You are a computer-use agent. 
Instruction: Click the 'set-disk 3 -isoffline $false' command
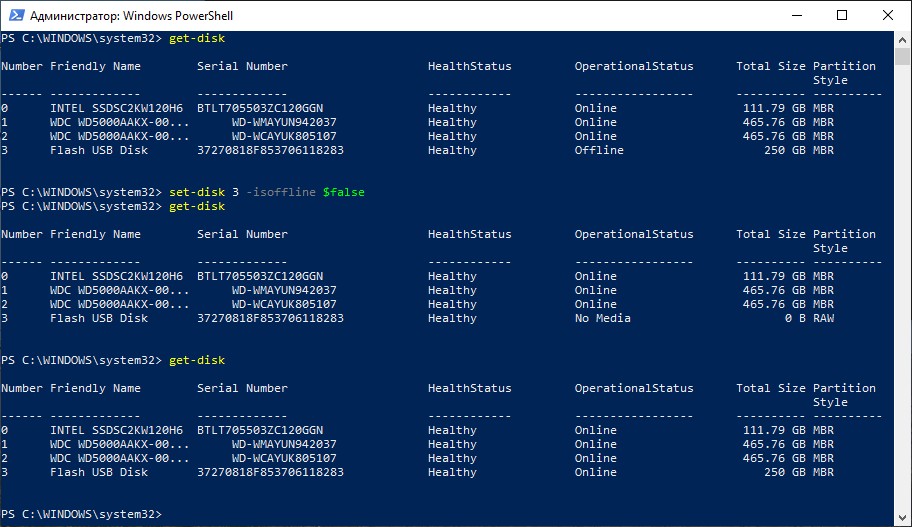(x=267, y=192)
